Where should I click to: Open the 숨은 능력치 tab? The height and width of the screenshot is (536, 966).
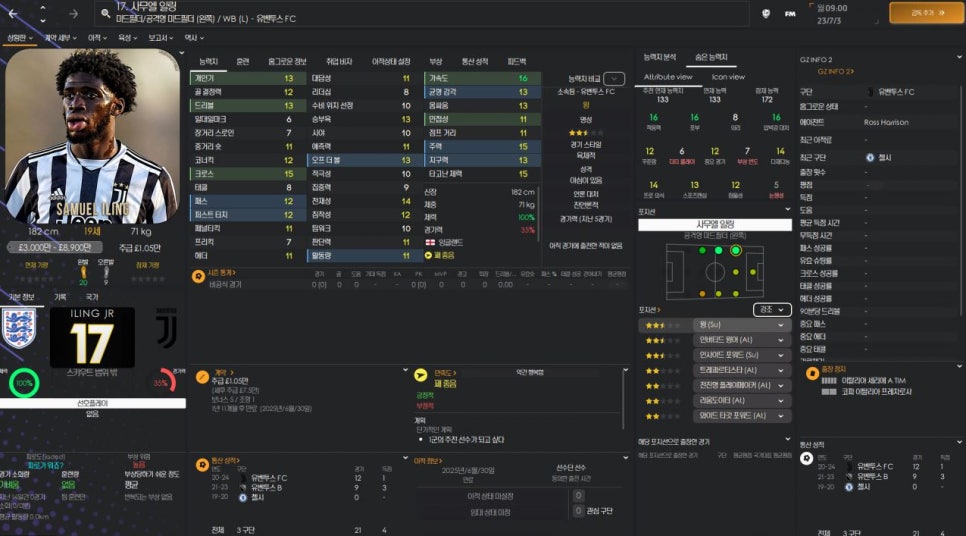[711, 58]
